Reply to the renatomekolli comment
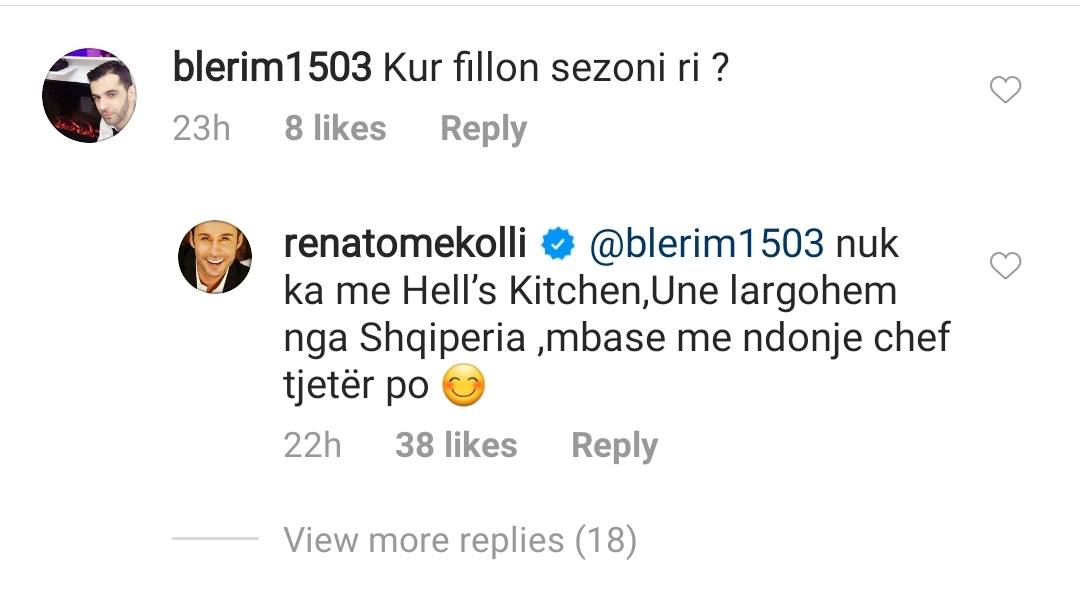This screenshot has width=1080, height=593. tap(614, 445)
